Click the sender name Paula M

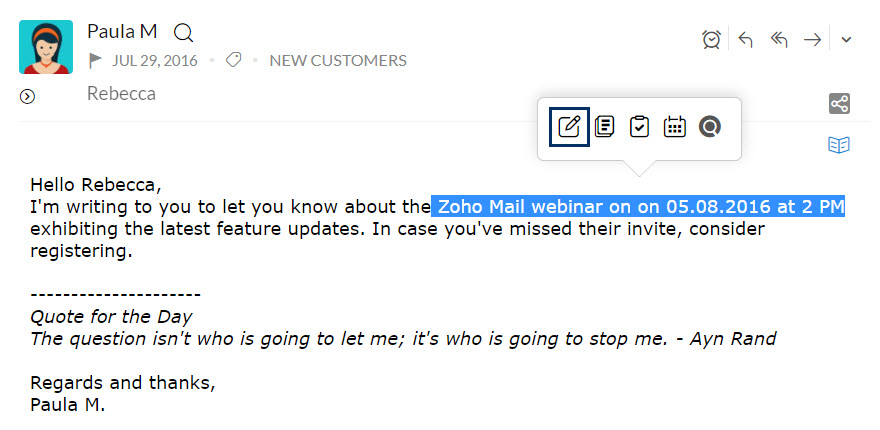[122, 31]
